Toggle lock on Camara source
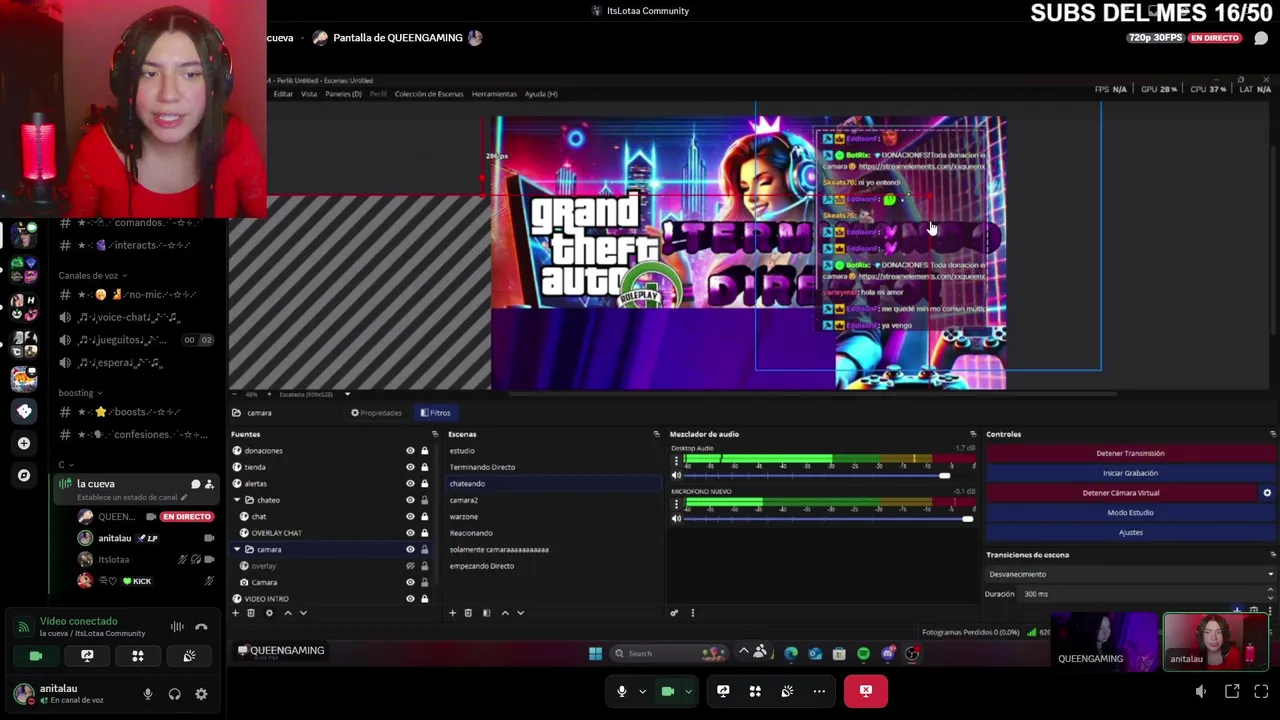 (x=424, y=582)
